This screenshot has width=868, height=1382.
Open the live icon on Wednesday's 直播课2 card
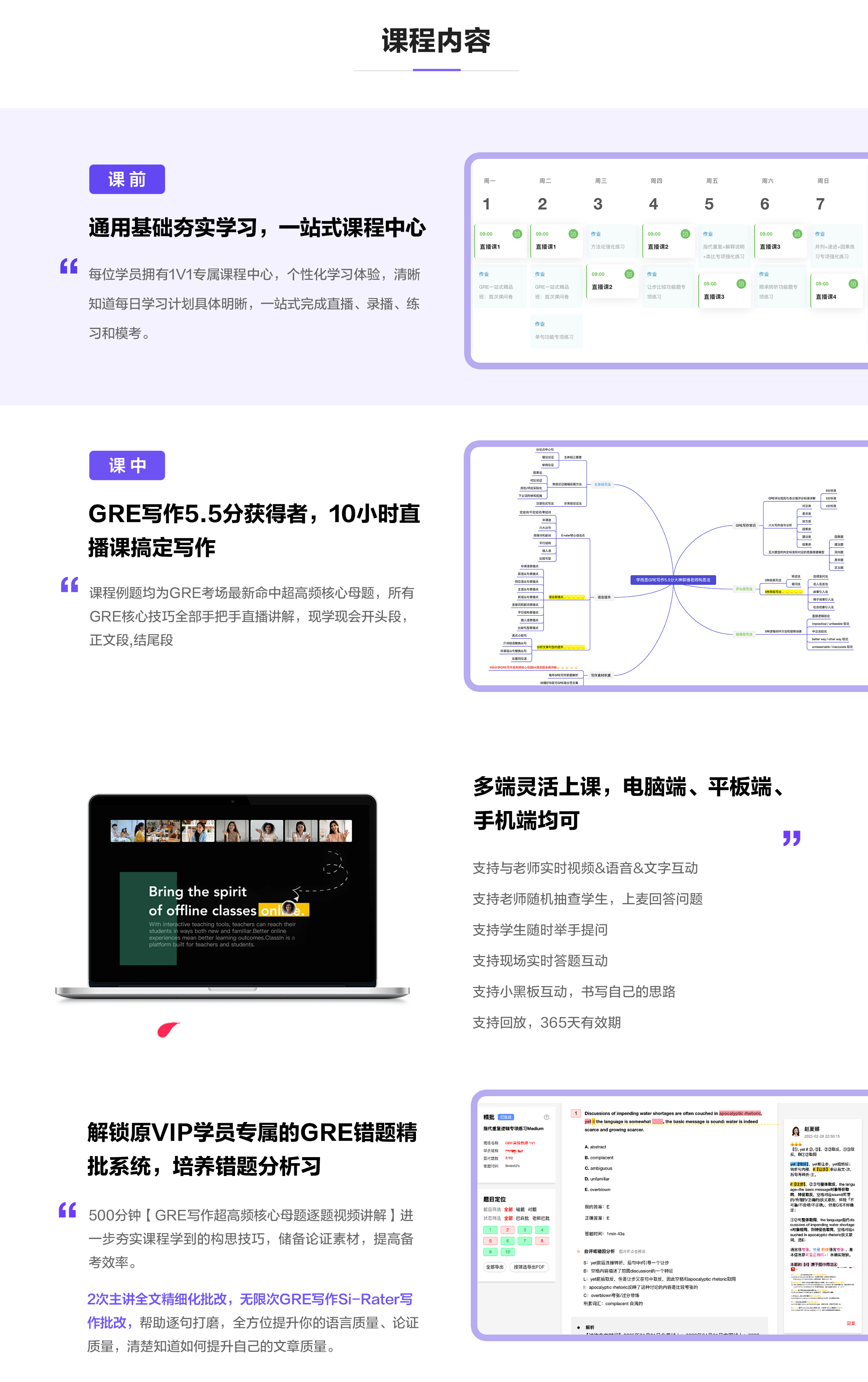[629, 274]
